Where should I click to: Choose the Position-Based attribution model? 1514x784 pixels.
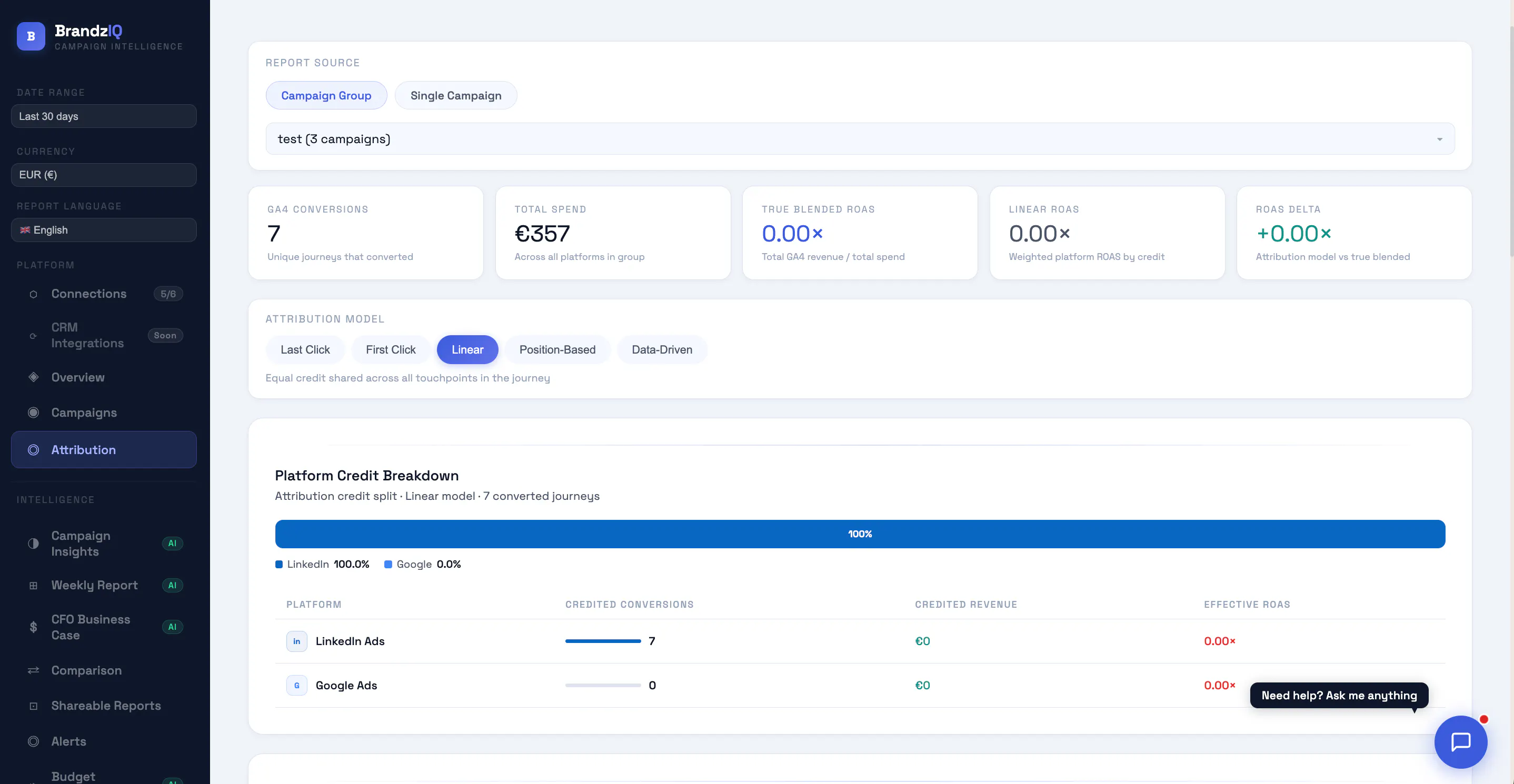pos(557,350)
